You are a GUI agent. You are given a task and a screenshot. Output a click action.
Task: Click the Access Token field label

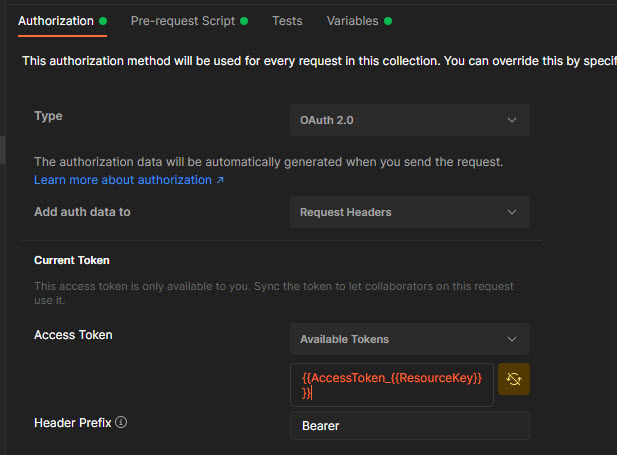pos(73,335)
